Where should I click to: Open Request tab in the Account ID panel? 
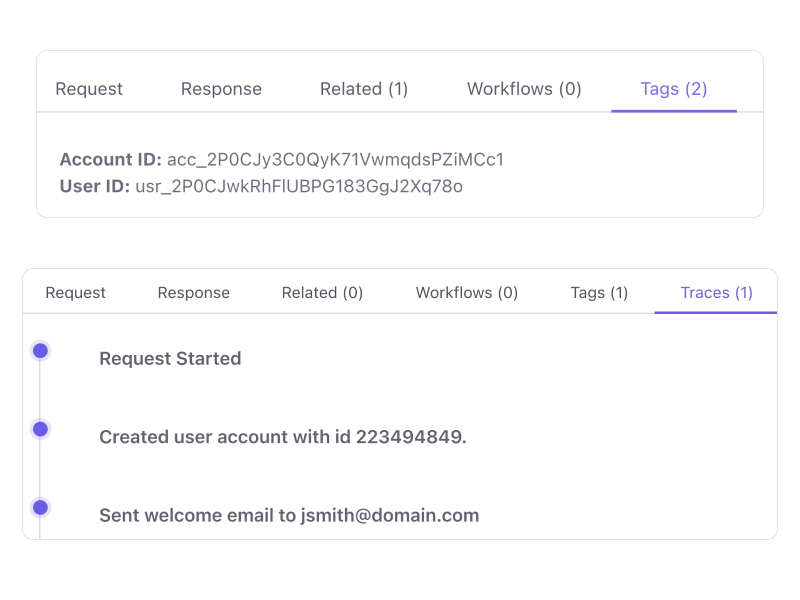pos(89,89)
